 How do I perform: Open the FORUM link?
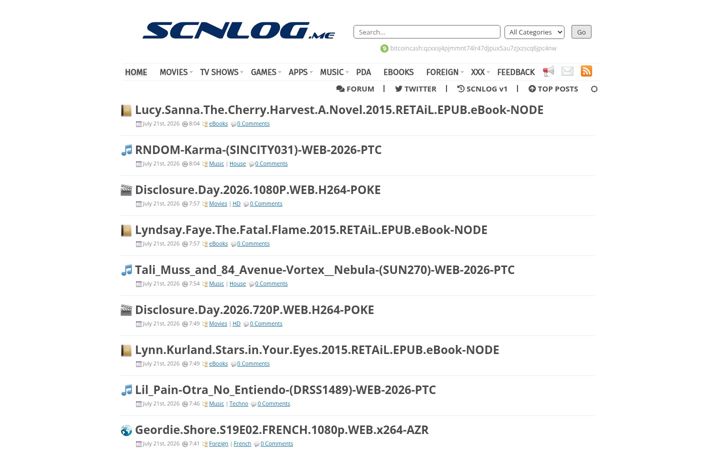tap(355, 89)
